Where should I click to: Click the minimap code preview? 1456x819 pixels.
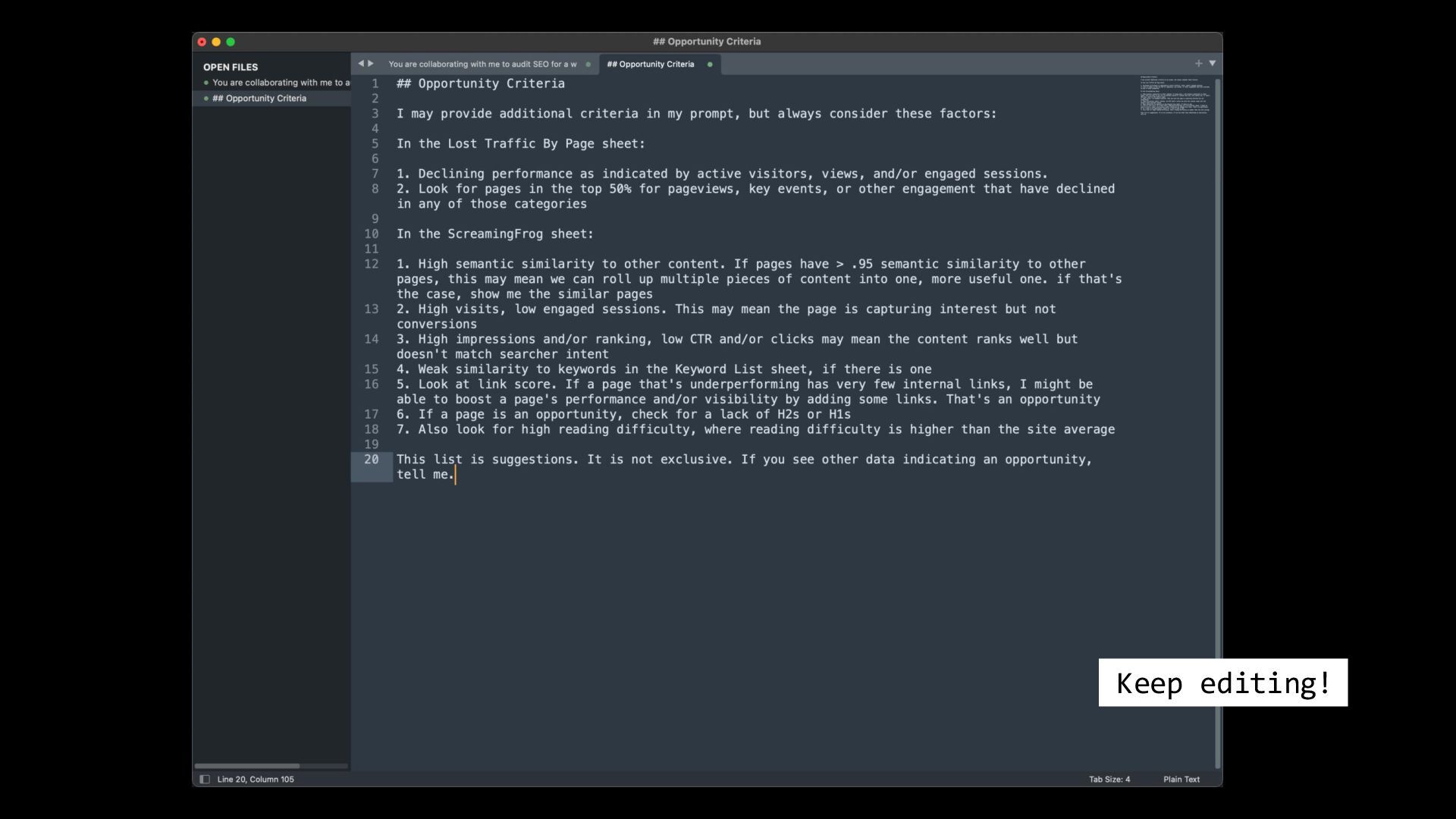click(x=1174, y=96)
